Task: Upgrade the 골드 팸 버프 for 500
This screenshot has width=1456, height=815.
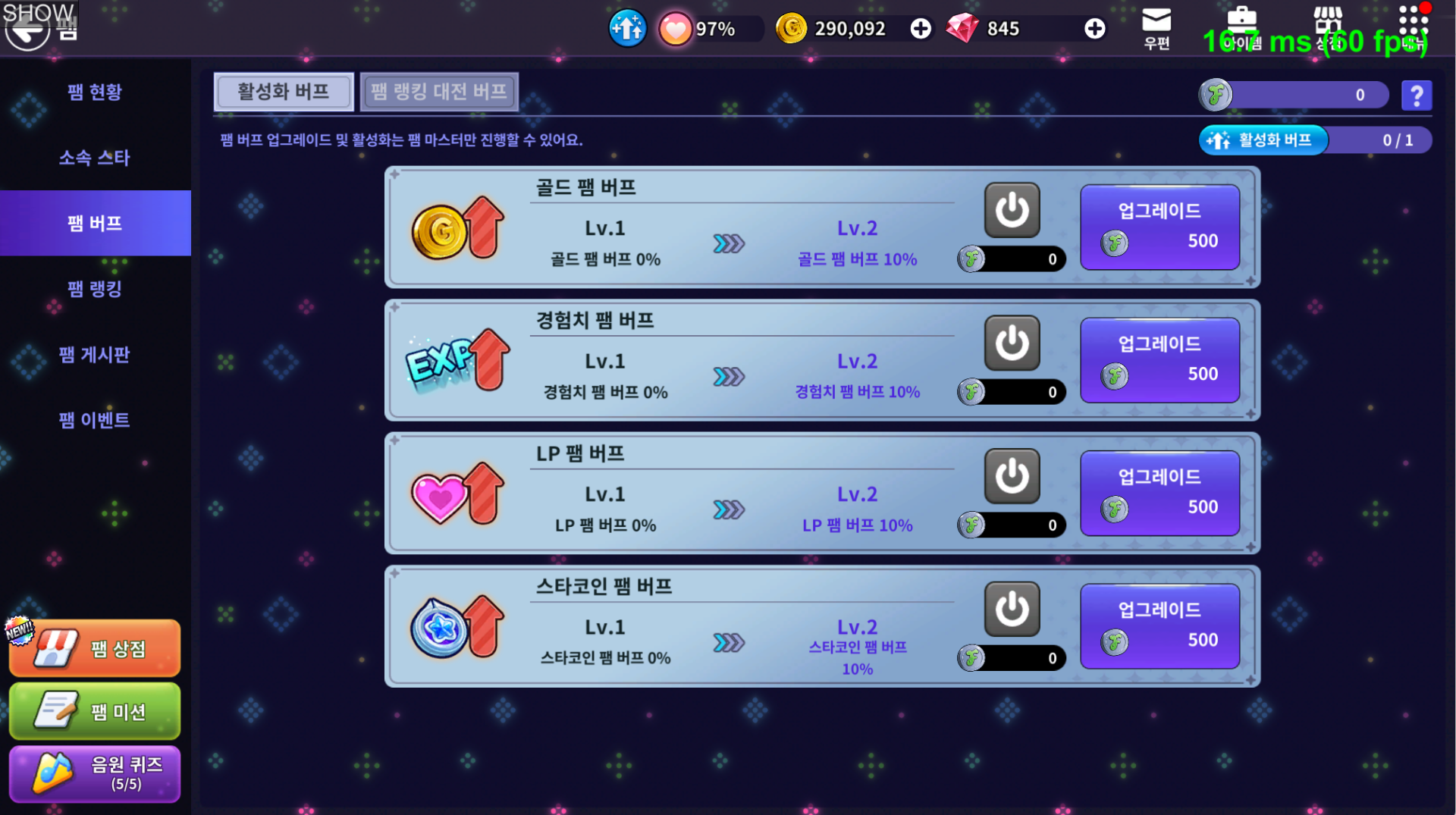Action: pyautogui.click(x=1159, y=227)
